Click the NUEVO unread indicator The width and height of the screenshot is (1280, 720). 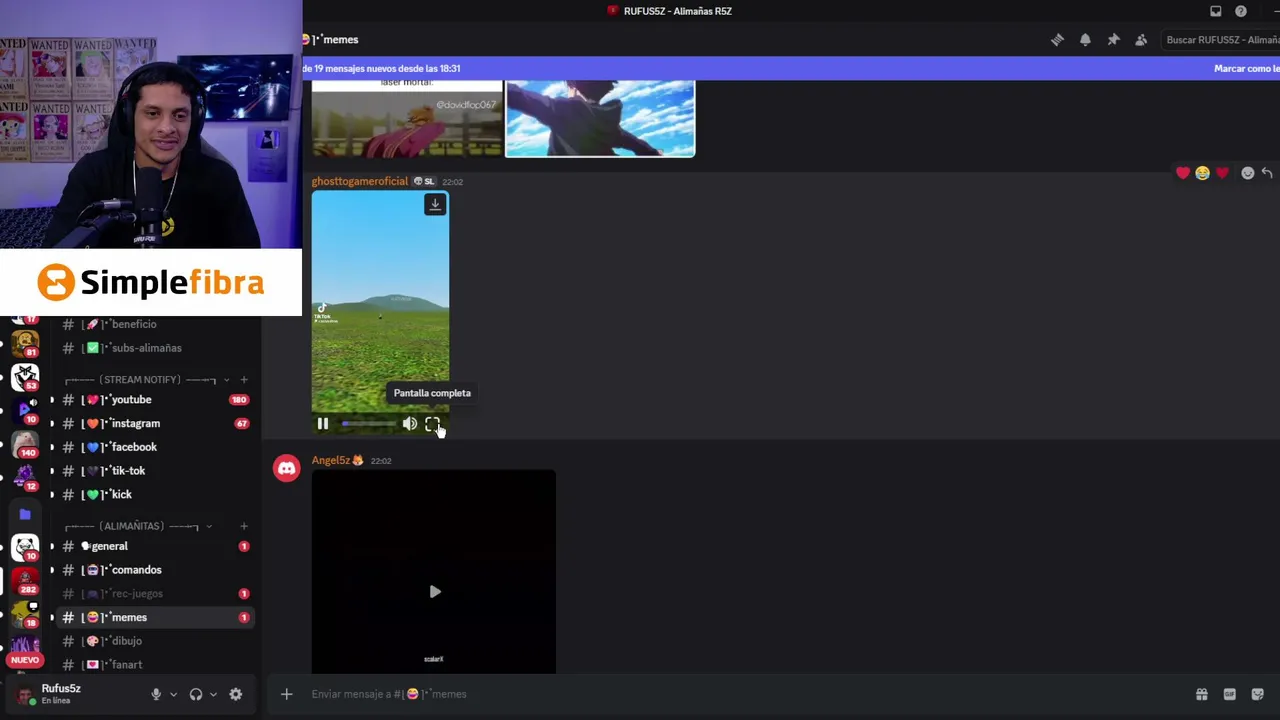[25, 660]
